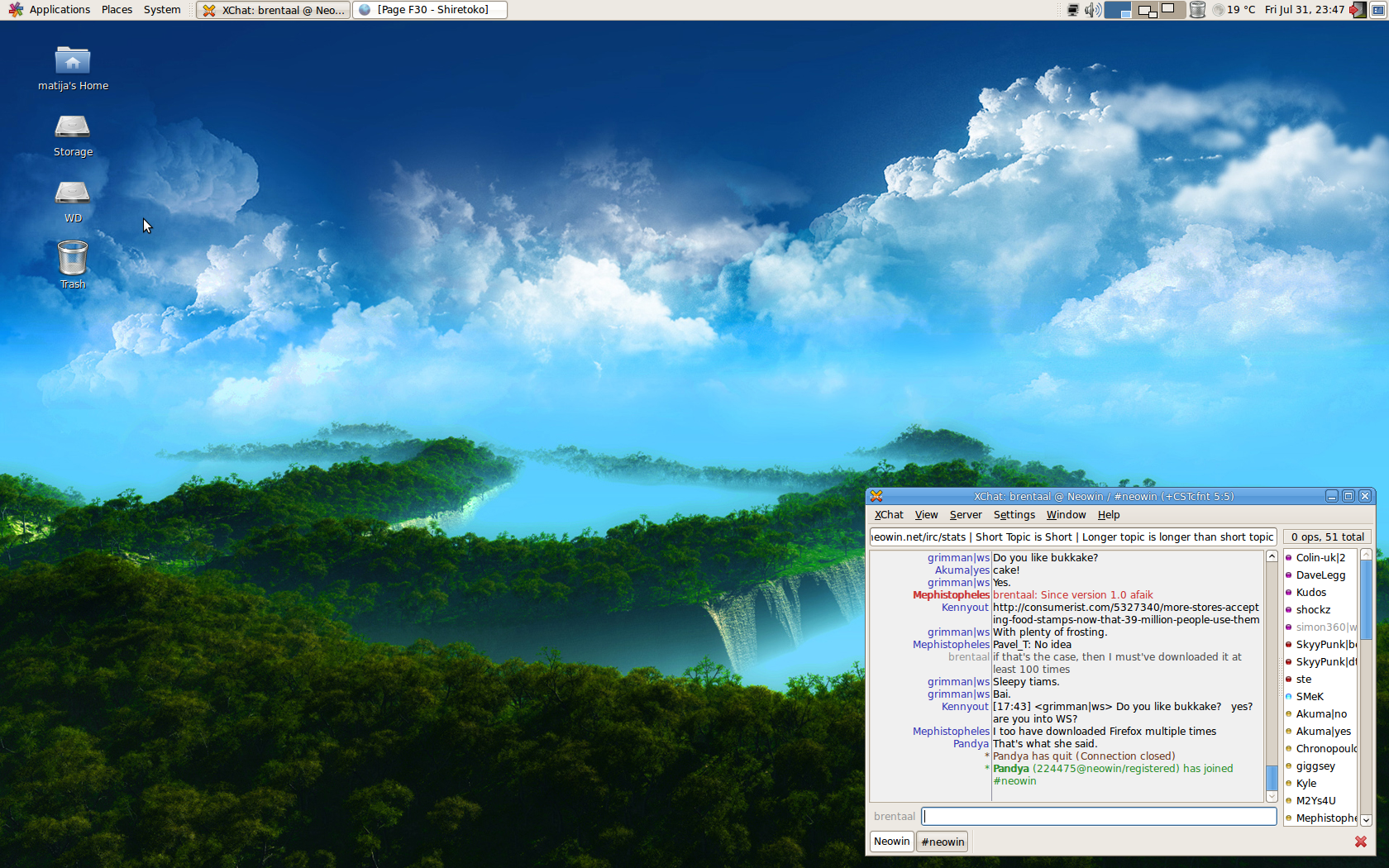This screenshot has width=1389, height=868.
Task: Toggle the Page F30 Shiretoko taskbar window
Action: 430,10
